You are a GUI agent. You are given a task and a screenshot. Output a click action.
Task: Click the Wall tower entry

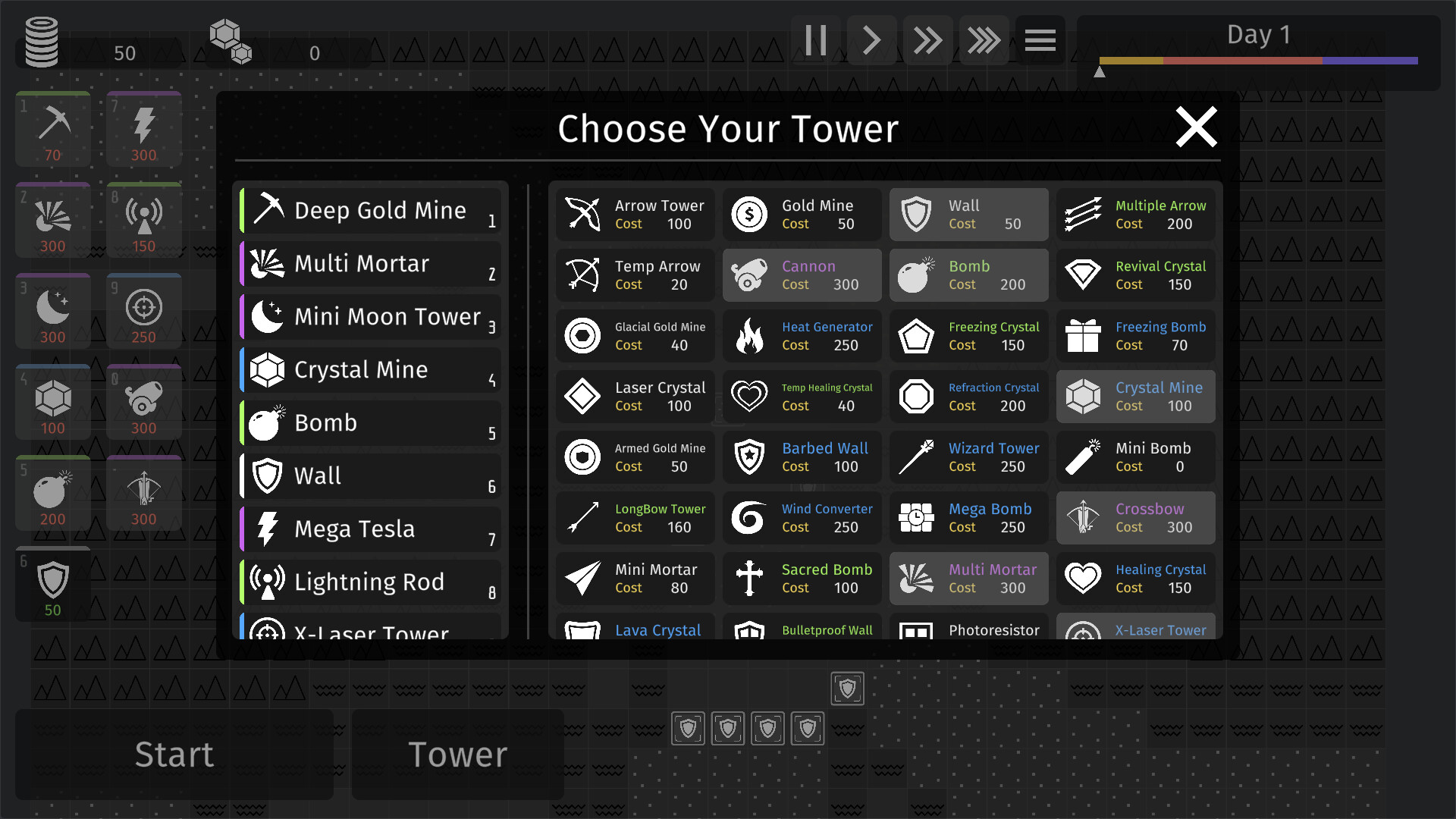(x=966, y=214)
